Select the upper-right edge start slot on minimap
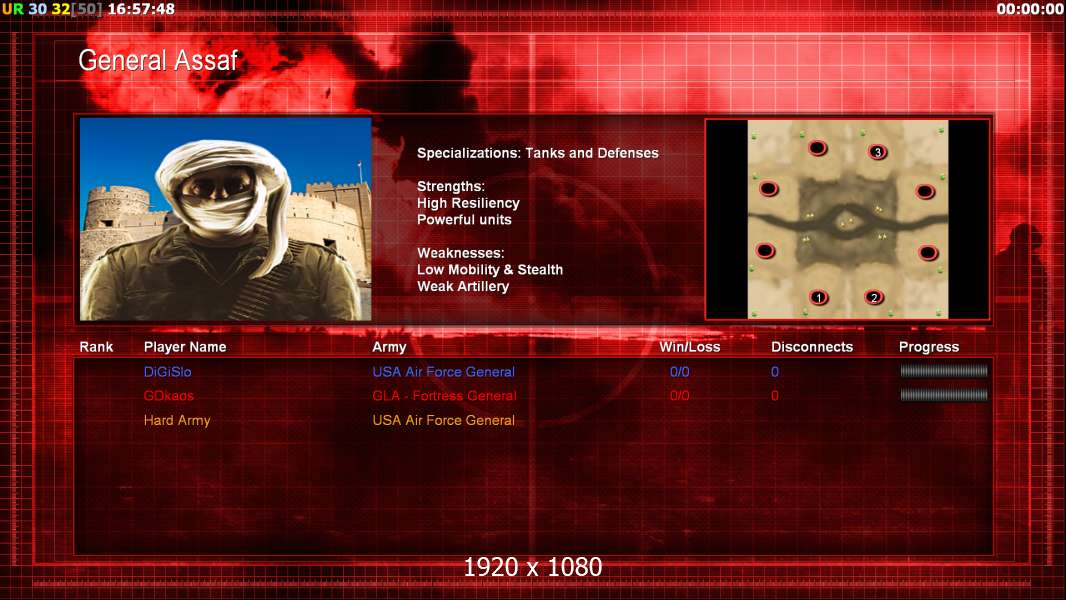Viewport: 1066px width, 600px height. pos(924,191)
